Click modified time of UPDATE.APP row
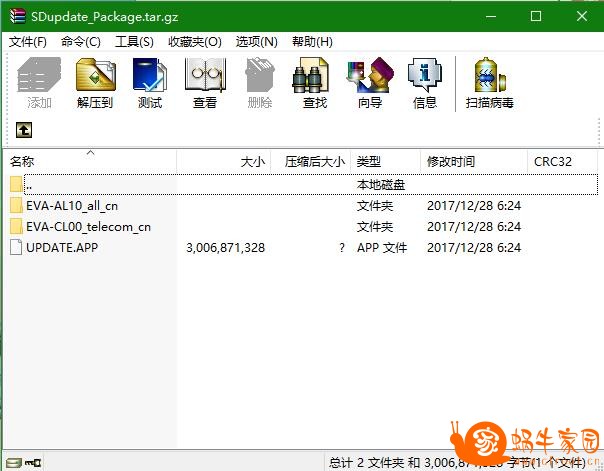 coord(474,248)
